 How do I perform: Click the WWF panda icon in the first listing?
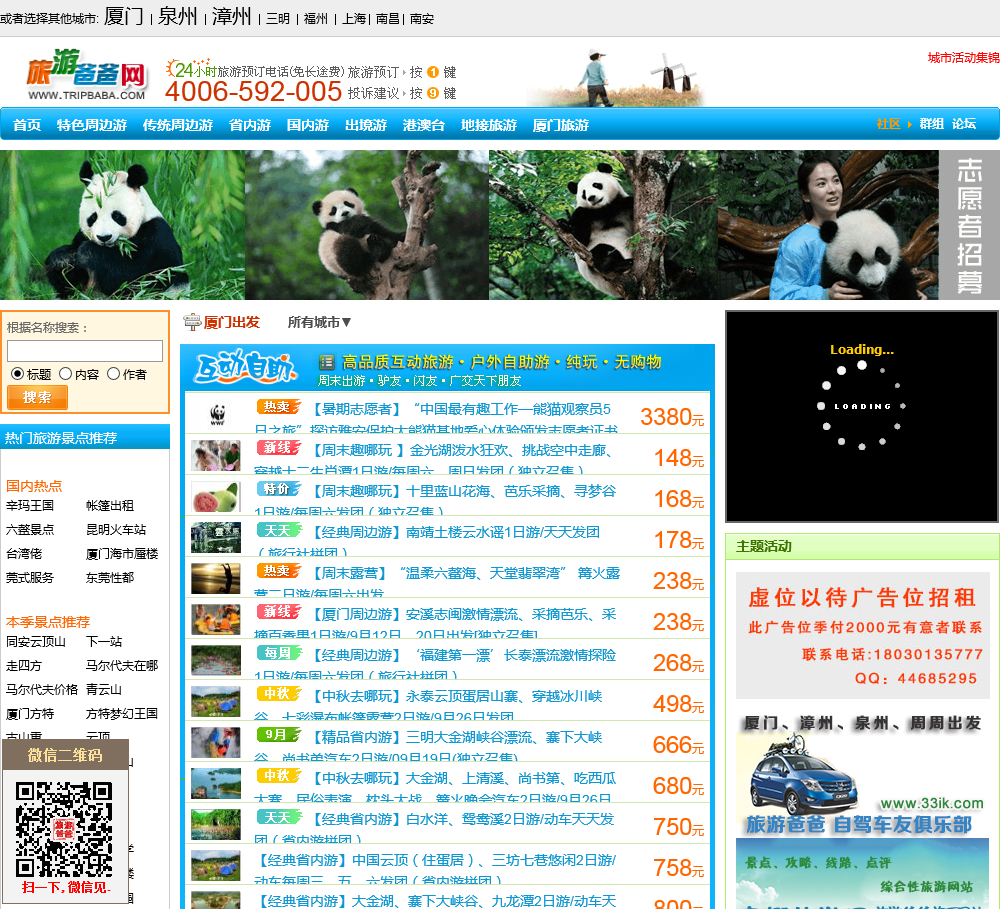click(217, 414)
